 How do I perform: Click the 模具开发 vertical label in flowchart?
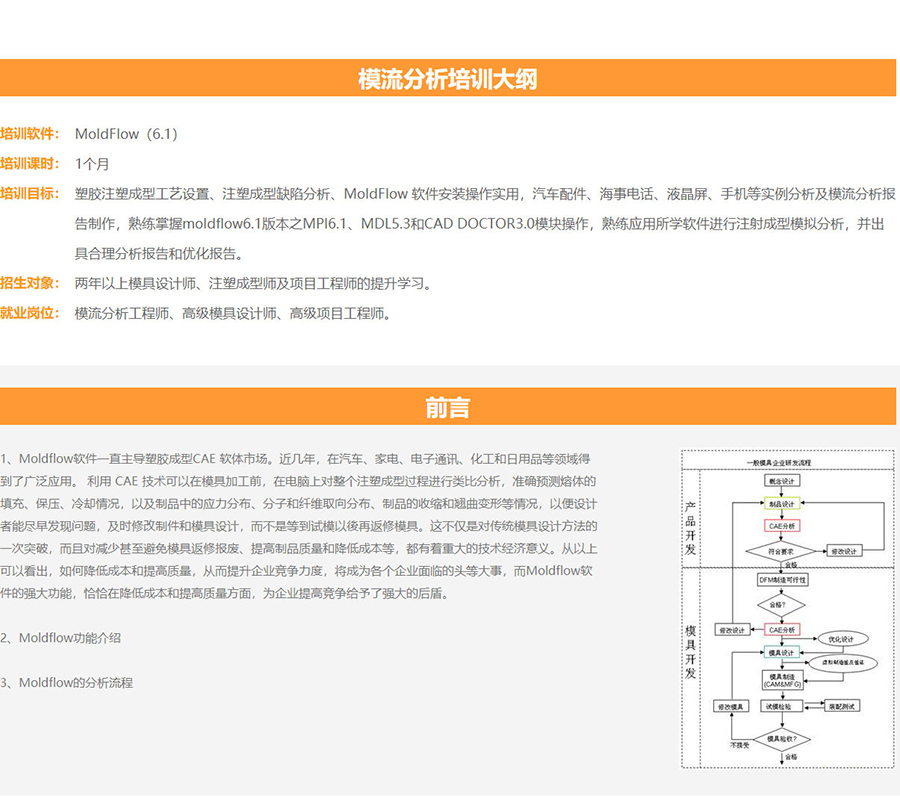(x=690, y=652)
